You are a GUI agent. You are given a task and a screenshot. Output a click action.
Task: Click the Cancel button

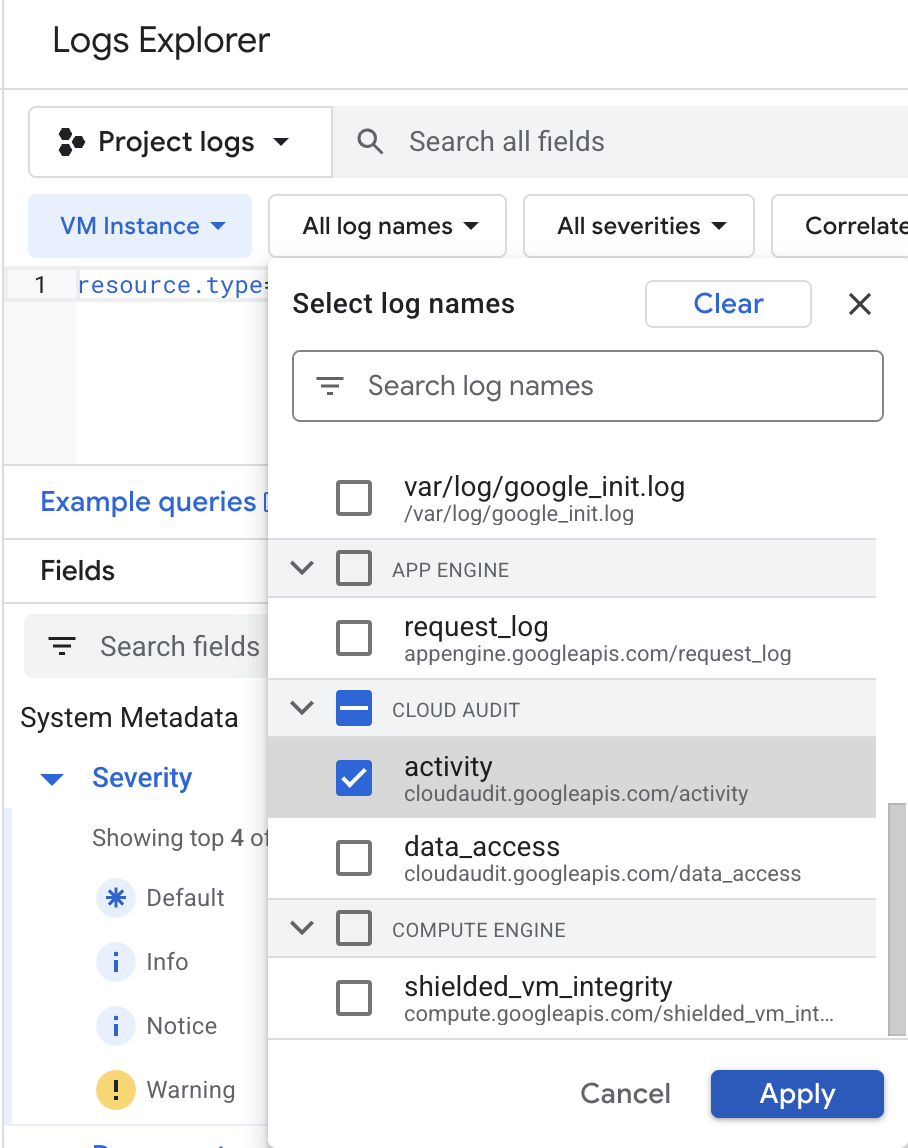625,1094
